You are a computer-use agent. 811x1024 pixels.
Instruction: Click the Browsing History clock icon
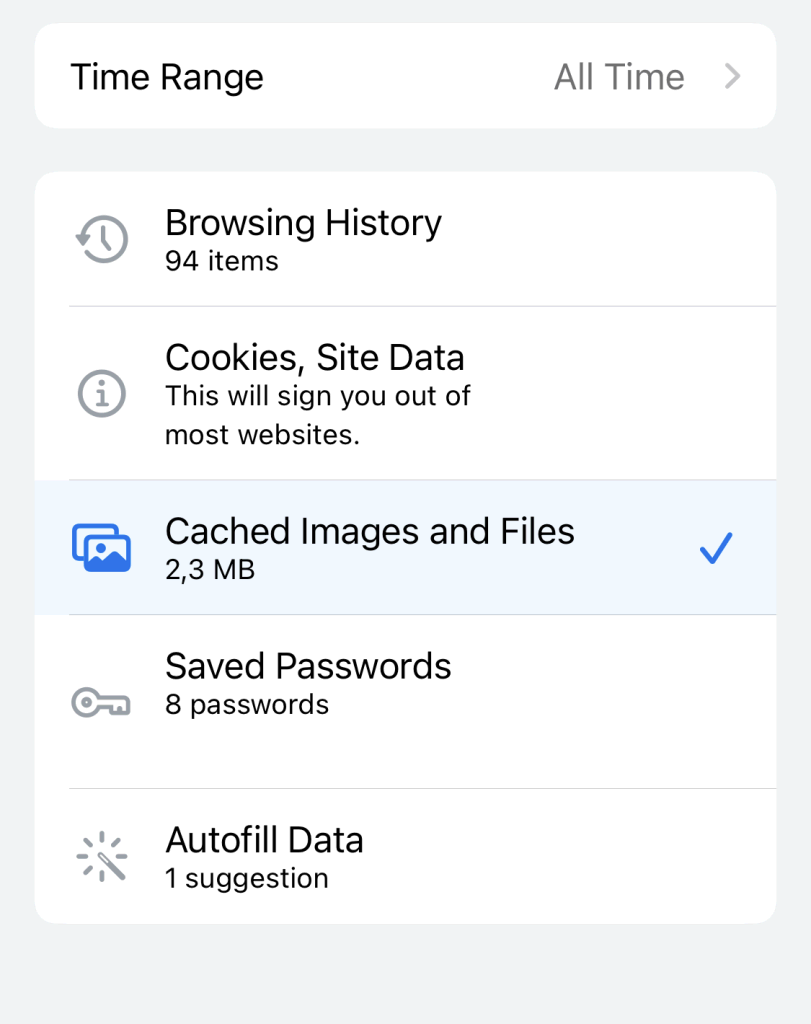(102, 240)
